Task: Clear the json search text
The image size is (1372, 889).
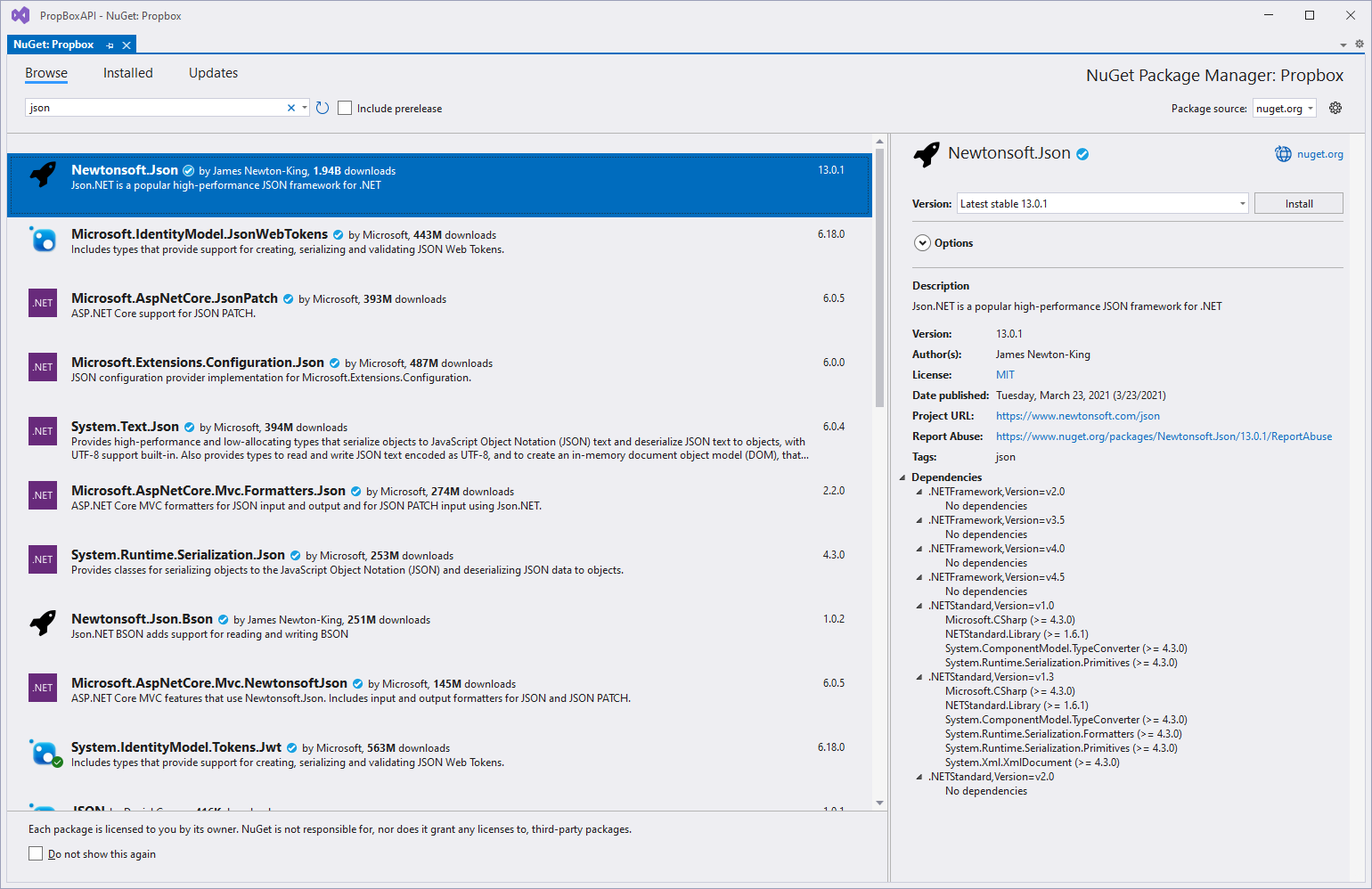Action: 290,108
